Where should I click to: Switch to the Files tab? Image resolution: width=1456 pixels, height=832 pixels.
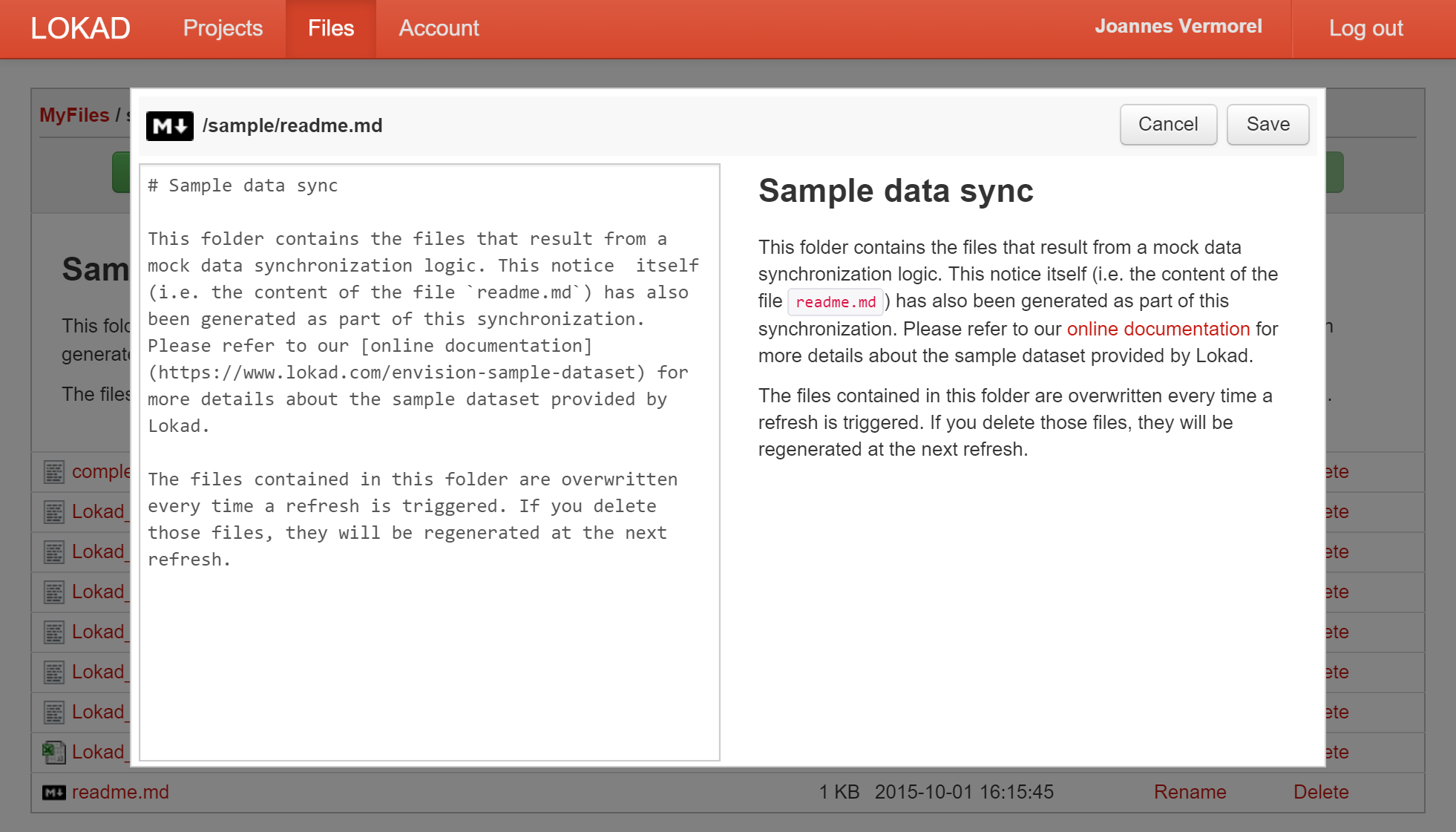point(331,28)
